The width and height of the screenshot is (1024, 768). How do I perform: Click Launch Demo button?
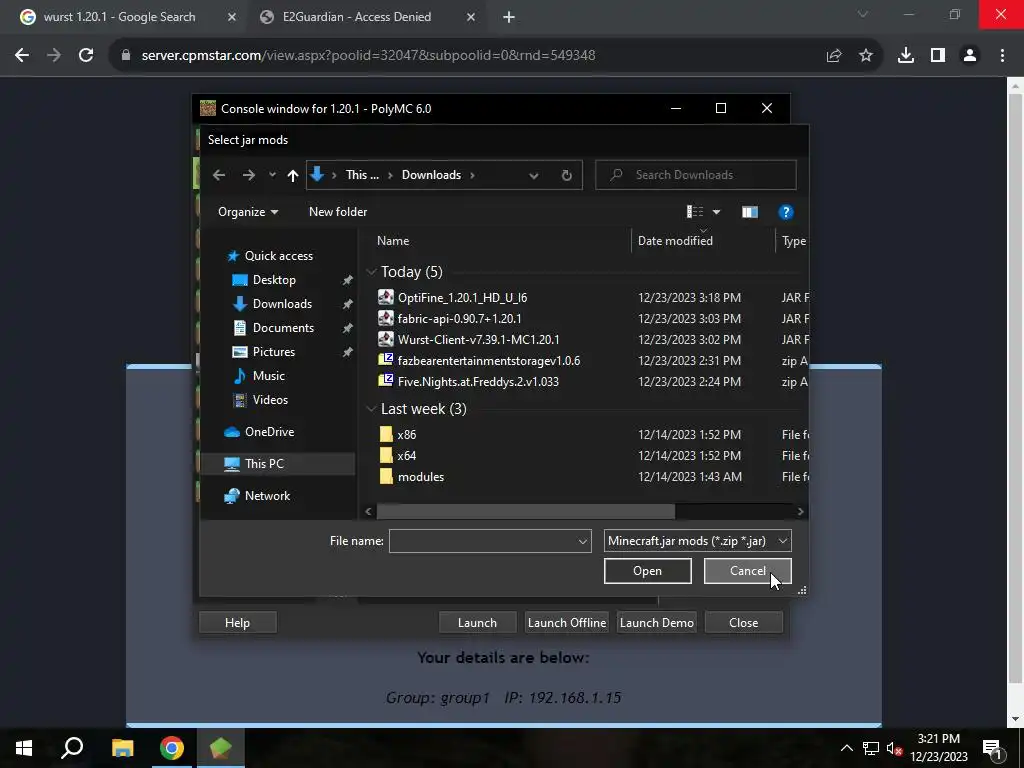(656, 623)
